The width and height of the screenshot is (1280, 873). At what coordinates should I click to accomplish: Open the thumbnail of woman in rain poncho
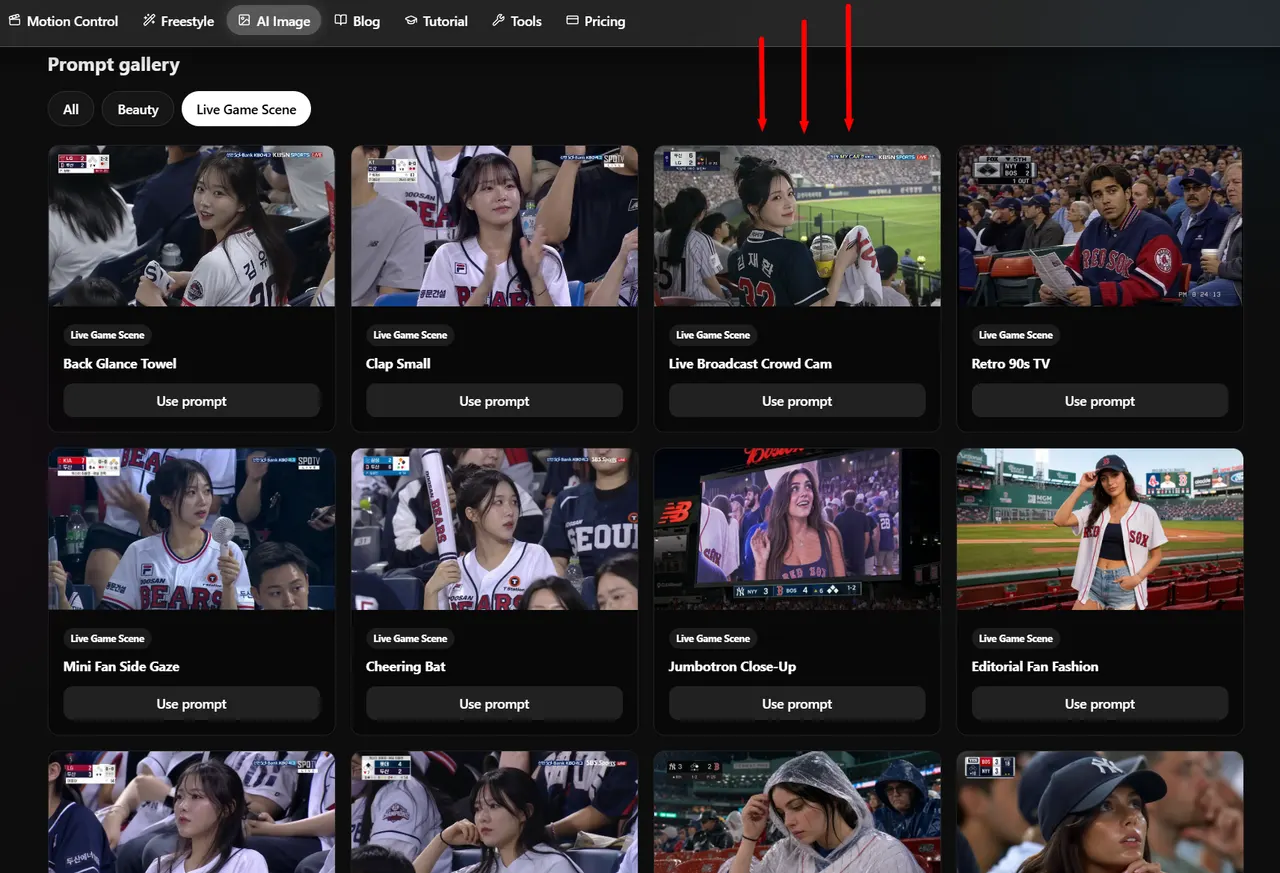pyautogui.click(x=797, y=812)
